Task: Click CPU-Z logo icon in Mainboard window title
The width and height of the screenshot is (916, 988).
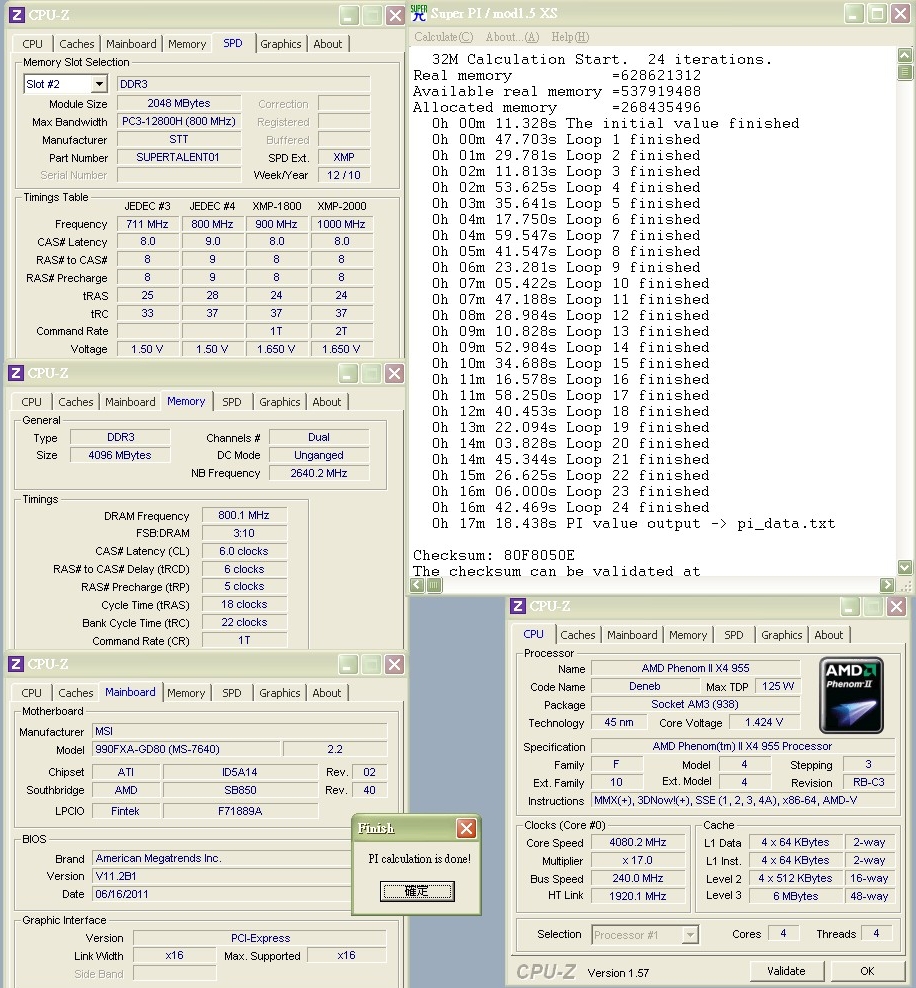Action: click(16, 663)
